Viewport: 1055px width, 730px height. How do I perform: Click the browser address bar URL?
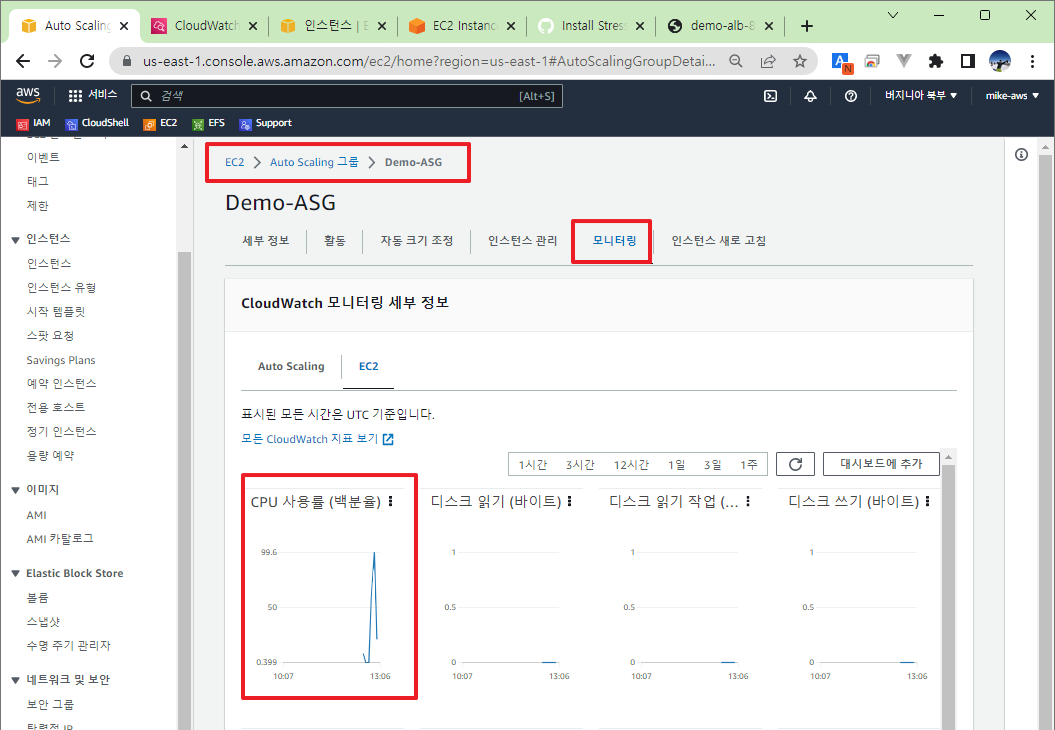(428, 61)
